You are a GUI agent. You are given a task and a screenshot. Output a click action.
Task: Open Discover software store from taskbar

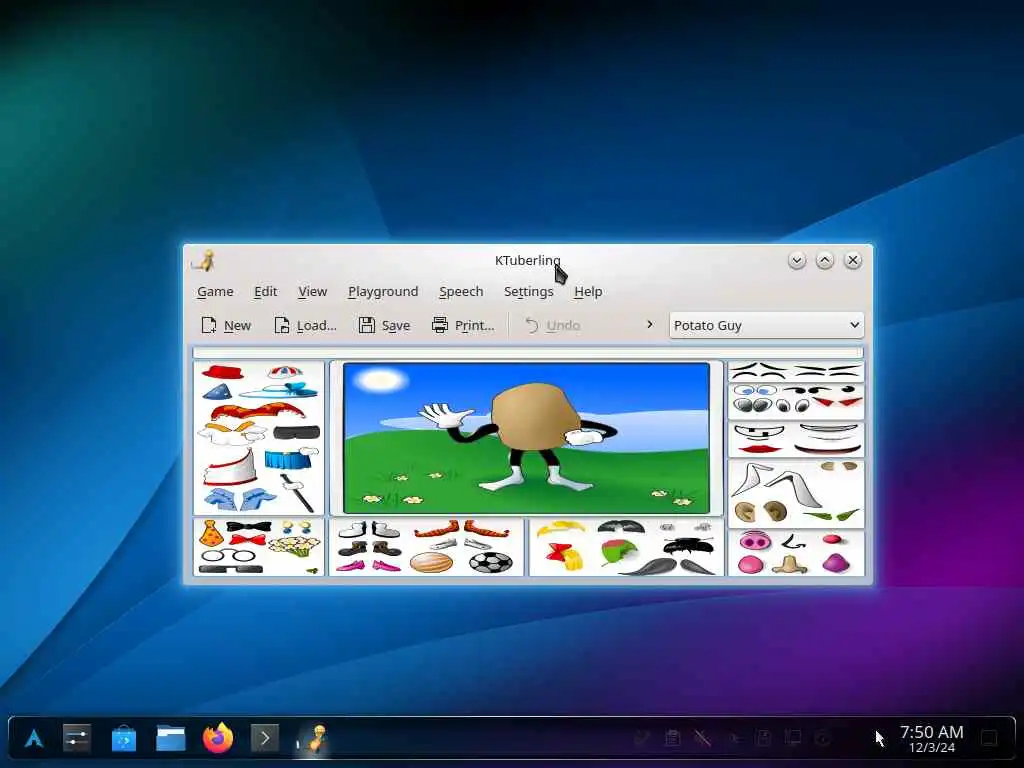[123, 739]
